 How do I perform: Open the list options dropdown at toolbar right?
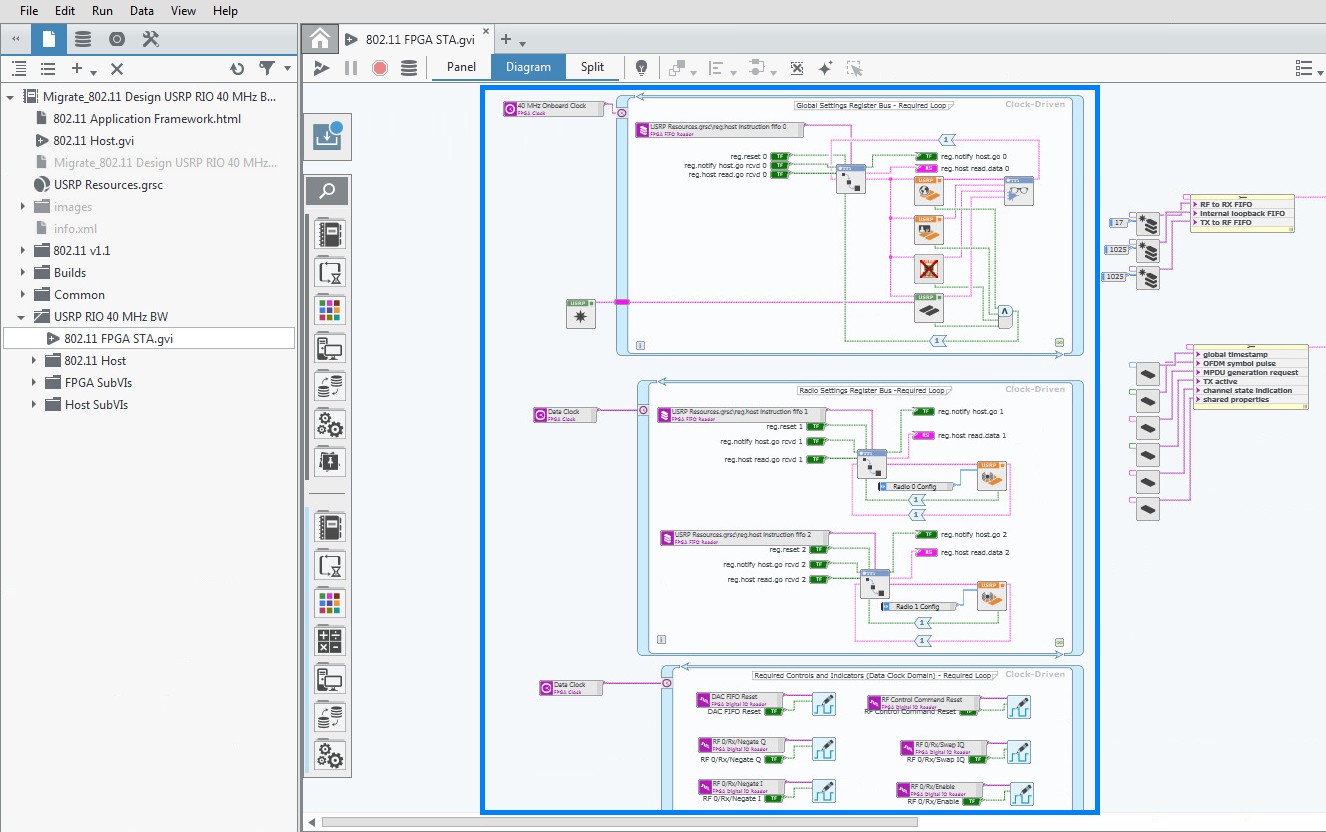(x=1308, y=68)
